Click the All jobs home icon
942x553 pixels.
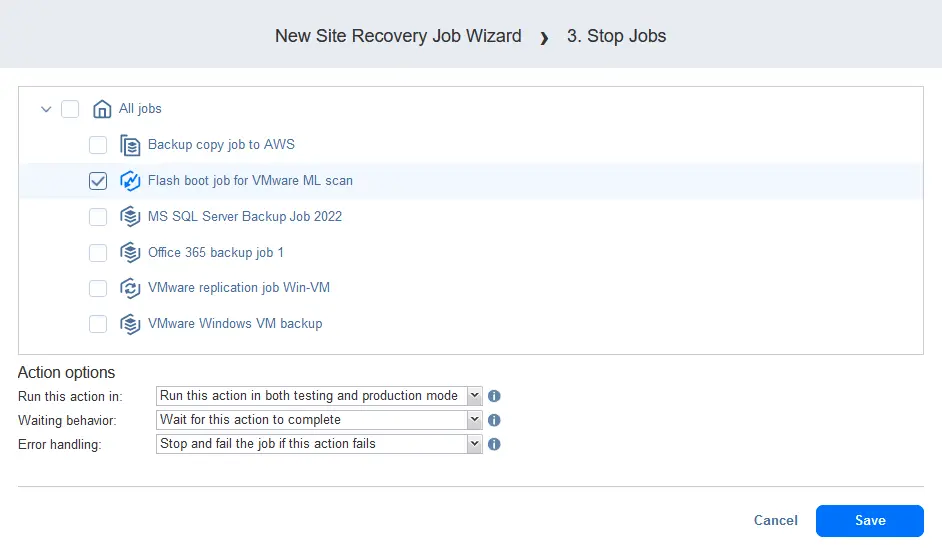pyautogui.click(x=102, y=109)
